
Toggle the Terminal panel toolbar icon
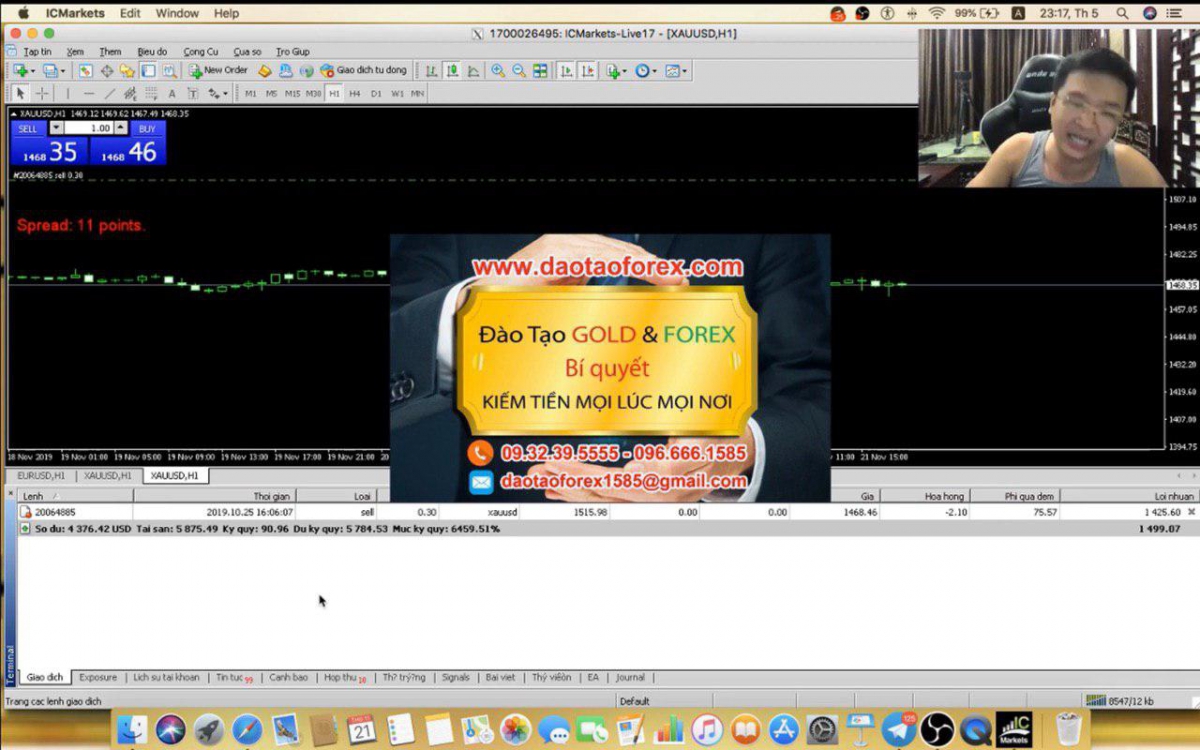coord(148,71)
